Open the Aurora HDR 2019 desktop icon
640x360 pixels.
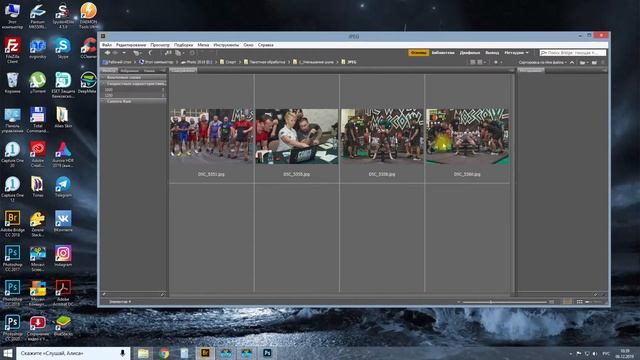[x=63, y=154]
